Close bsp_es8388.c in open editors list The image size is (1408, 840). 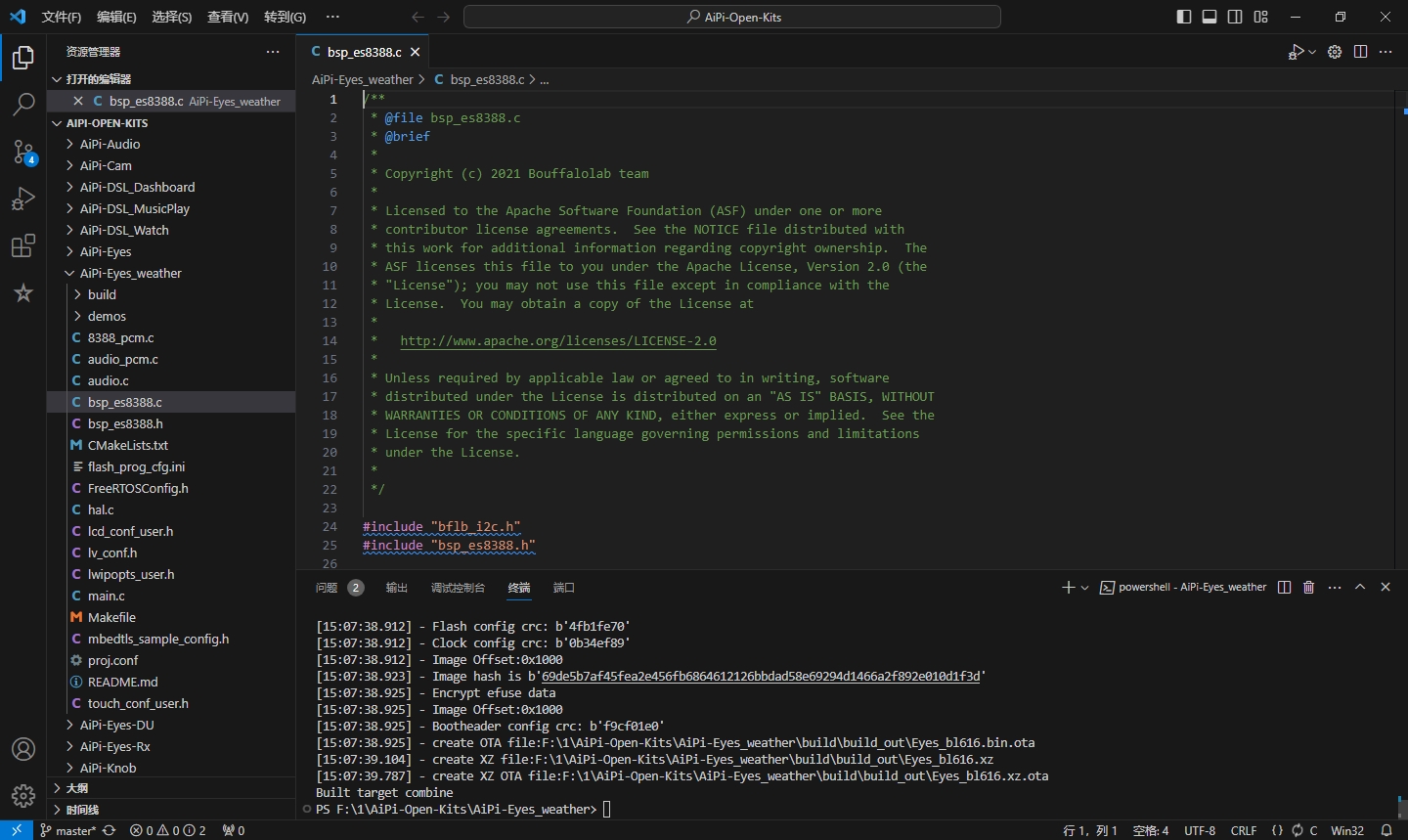pos(78,101)
